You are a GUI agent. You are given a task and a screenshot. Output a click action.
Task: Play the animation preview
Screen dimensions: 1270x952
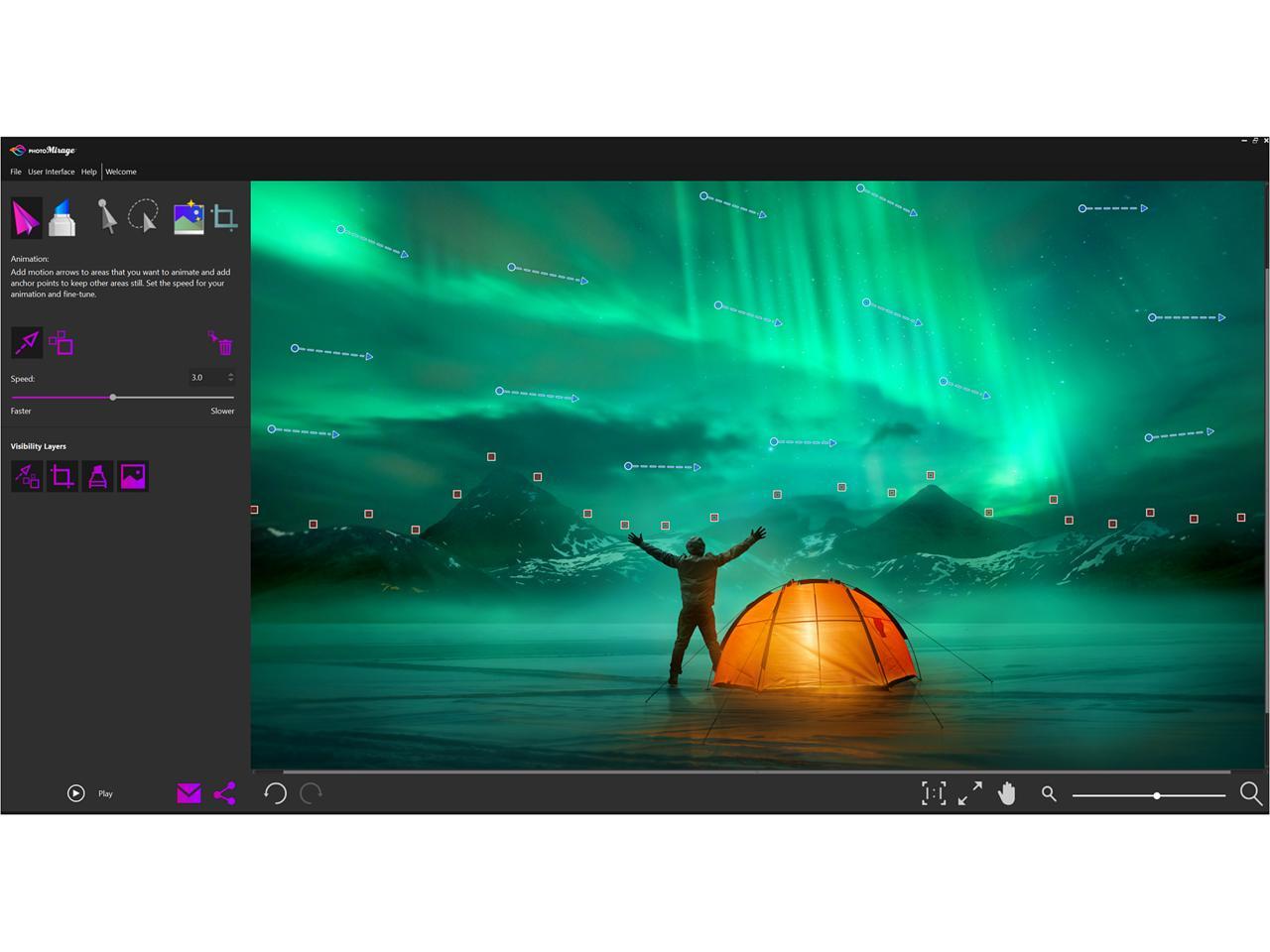tap(76, 793)
